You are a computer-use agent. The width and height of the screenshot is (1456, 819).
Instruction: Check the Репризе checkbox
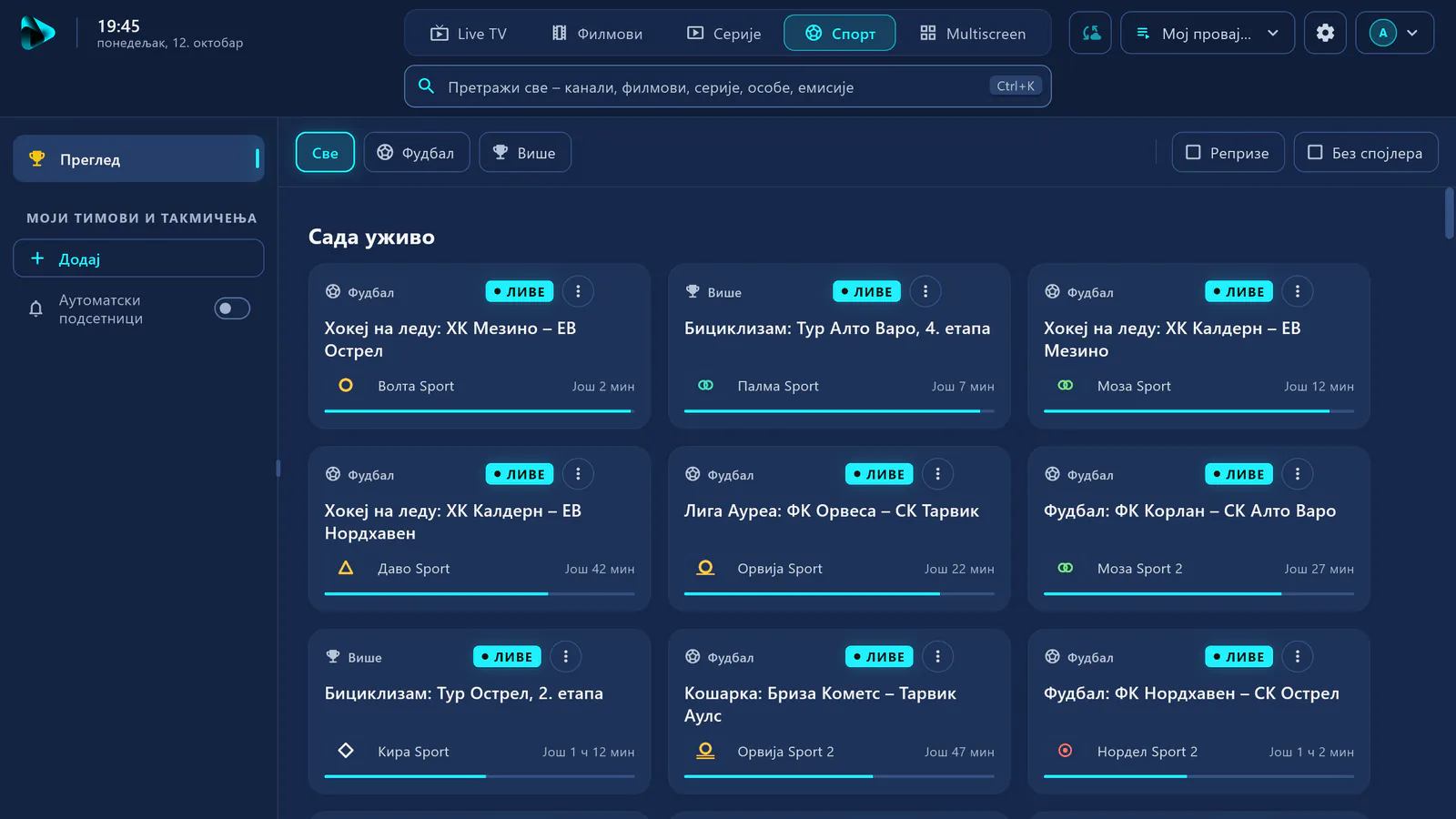pyautogui.click(x=1228, y=153)
